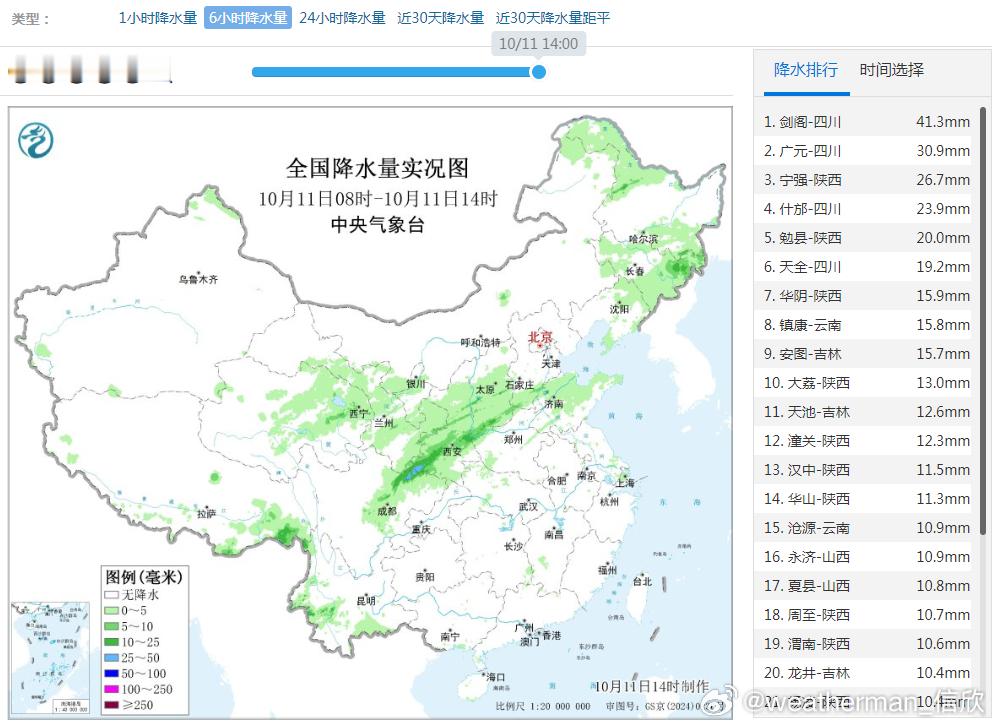Click the 西安 label on the map
The width and height of the screenshot is (994, 726).
pyautogui.click(x=452, y=451)
